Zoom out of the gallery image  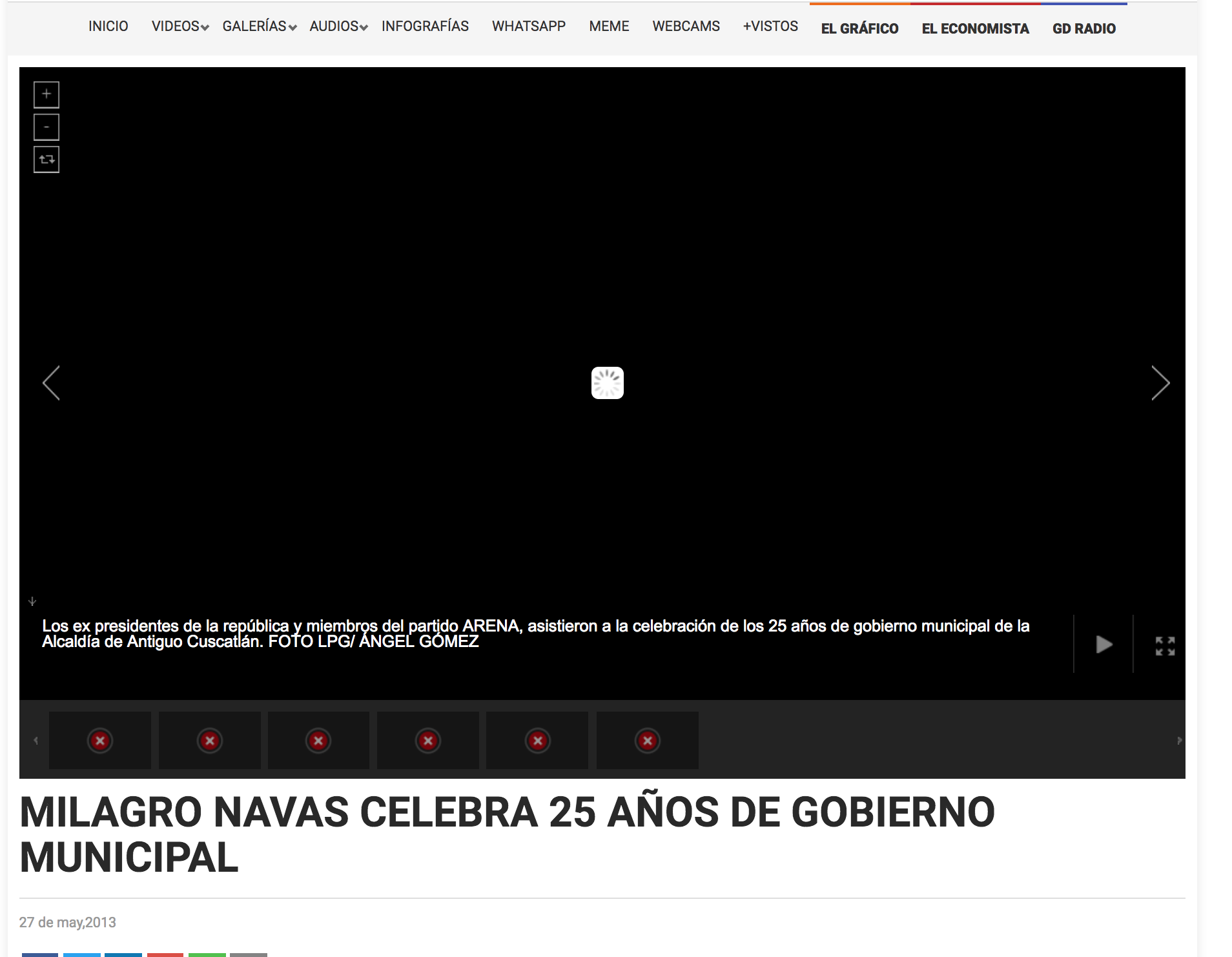pos(46,127)
